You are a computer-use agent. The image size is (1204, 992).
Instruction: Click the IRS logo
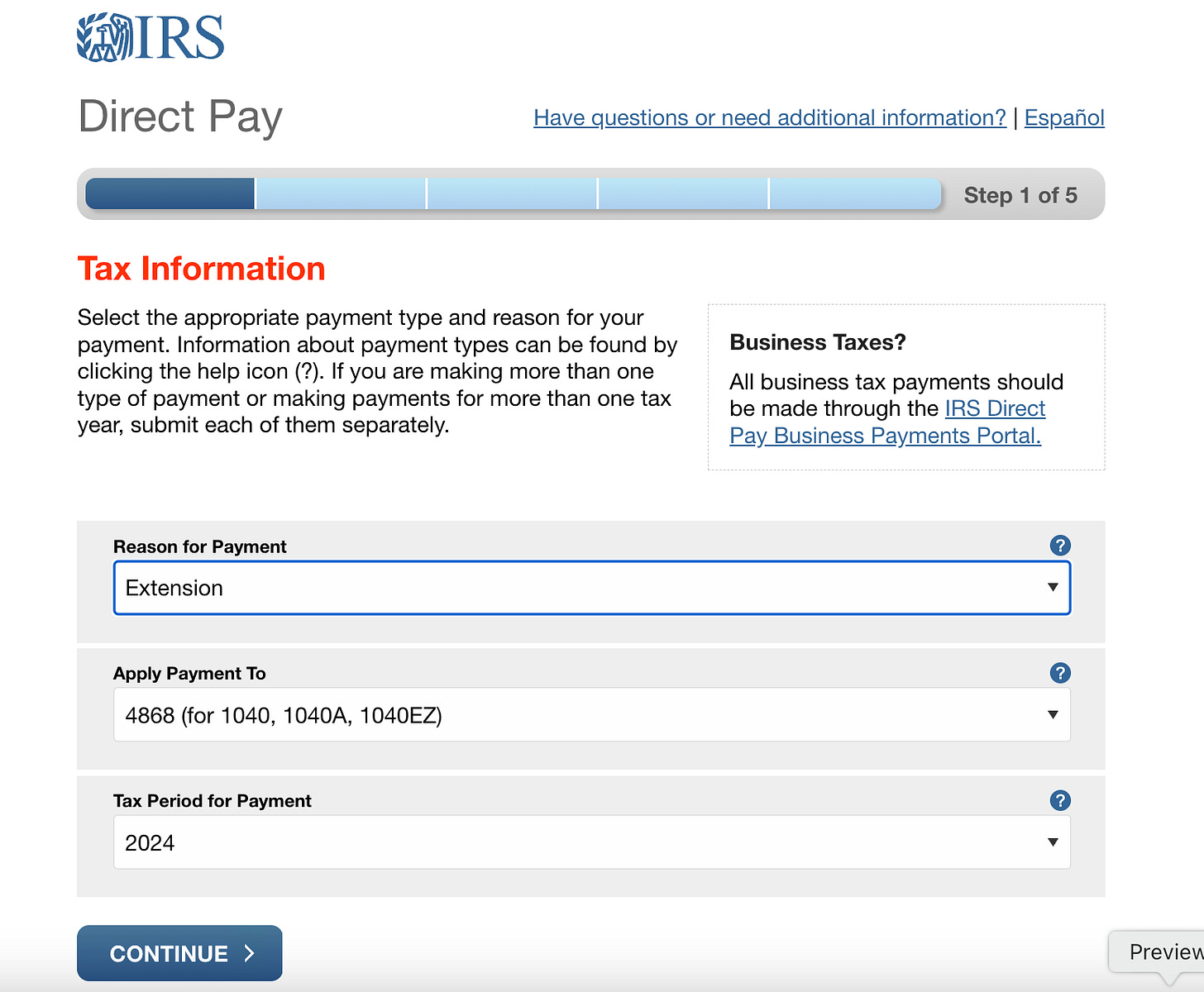pyautogui.click(x=150, y=37)
